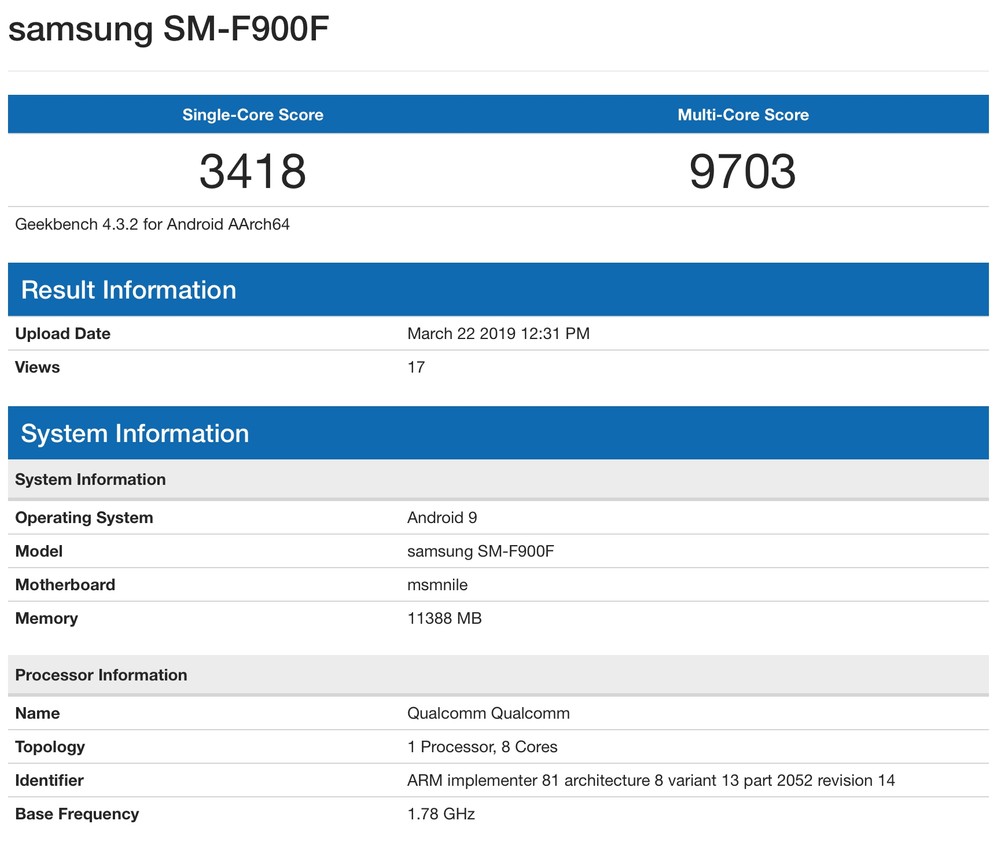Click the Geekbench 4.3.2 for Android version text
The width and height of the screenshot is (1000, 843).
pyautogui.click(x=152, y=225)
